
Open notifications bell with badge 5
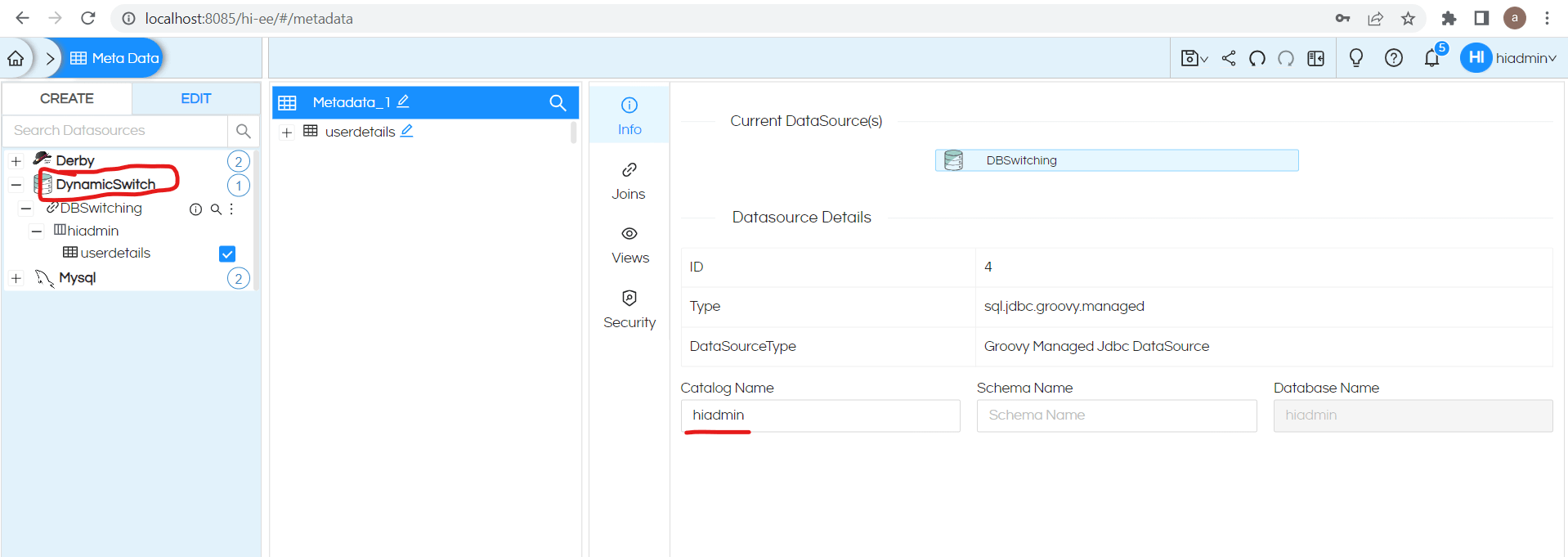[1432, 58]
